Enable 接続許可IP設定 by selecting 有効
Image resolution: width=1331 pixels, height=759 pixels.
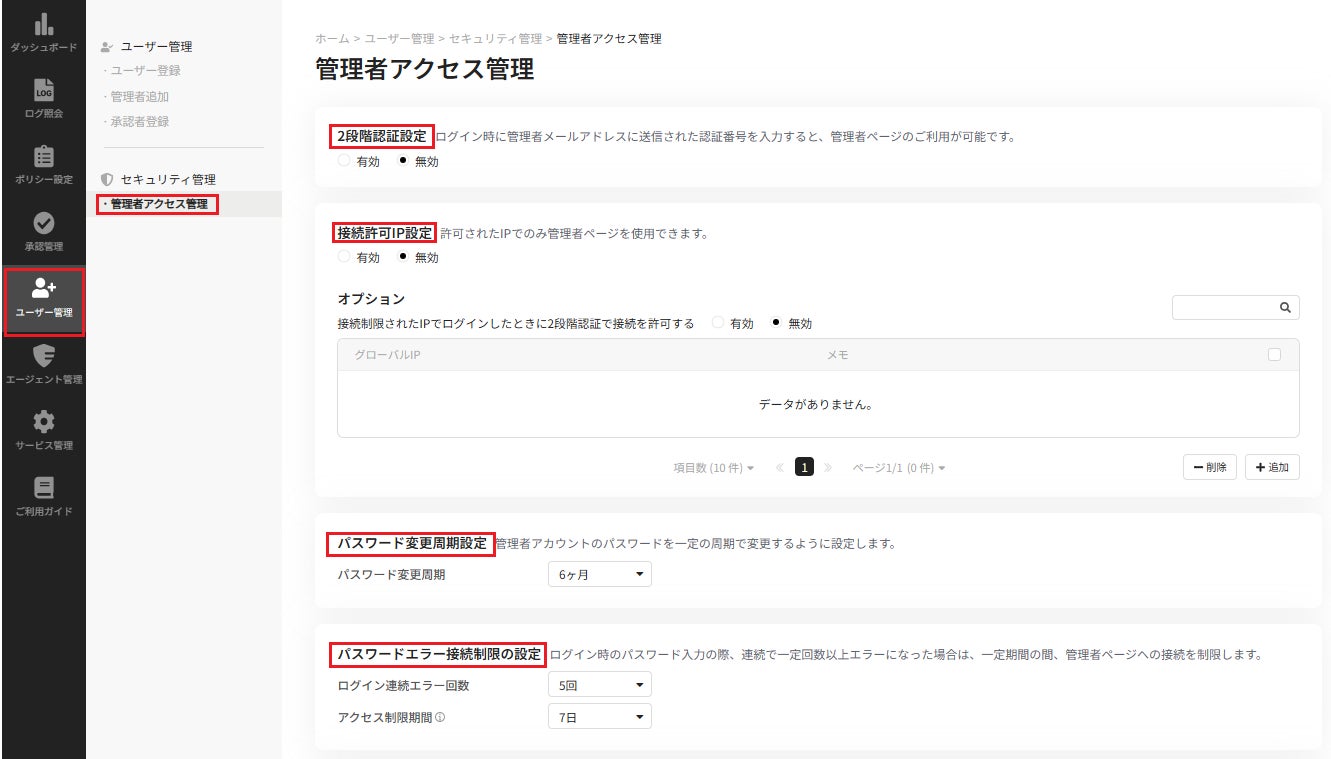345,257
